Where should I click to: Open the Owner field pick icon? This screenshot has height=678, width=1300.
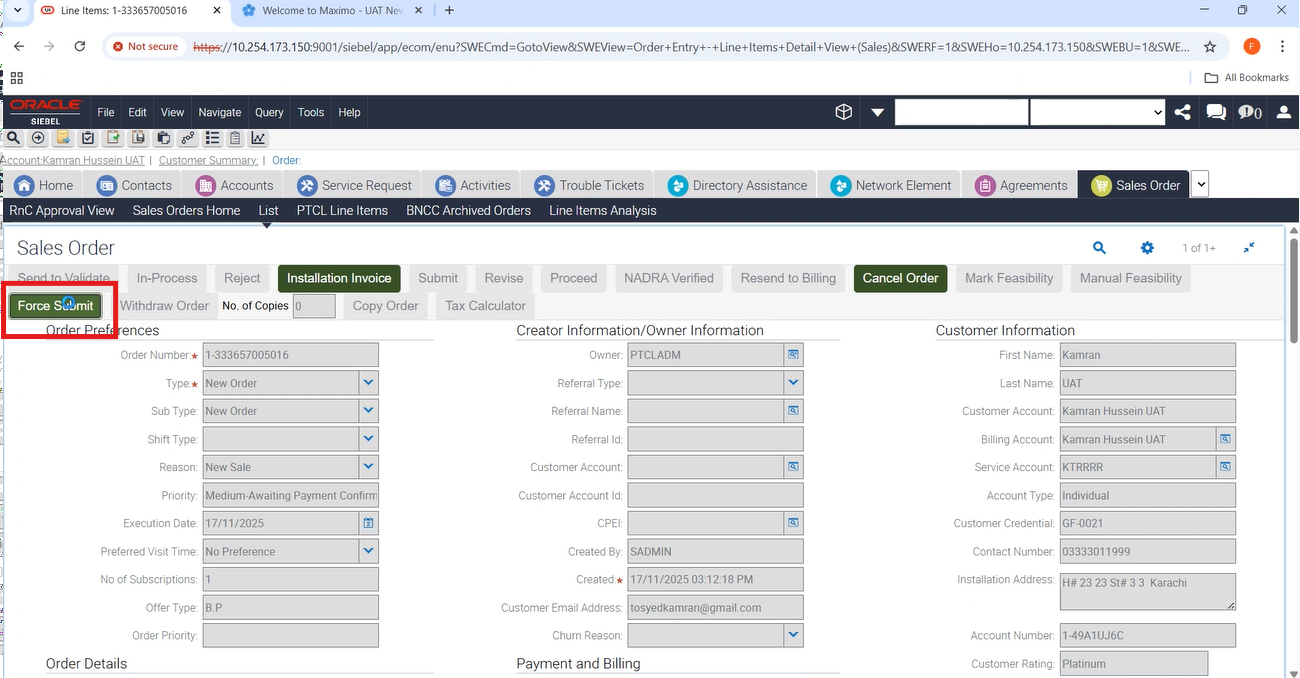(793, 355)
